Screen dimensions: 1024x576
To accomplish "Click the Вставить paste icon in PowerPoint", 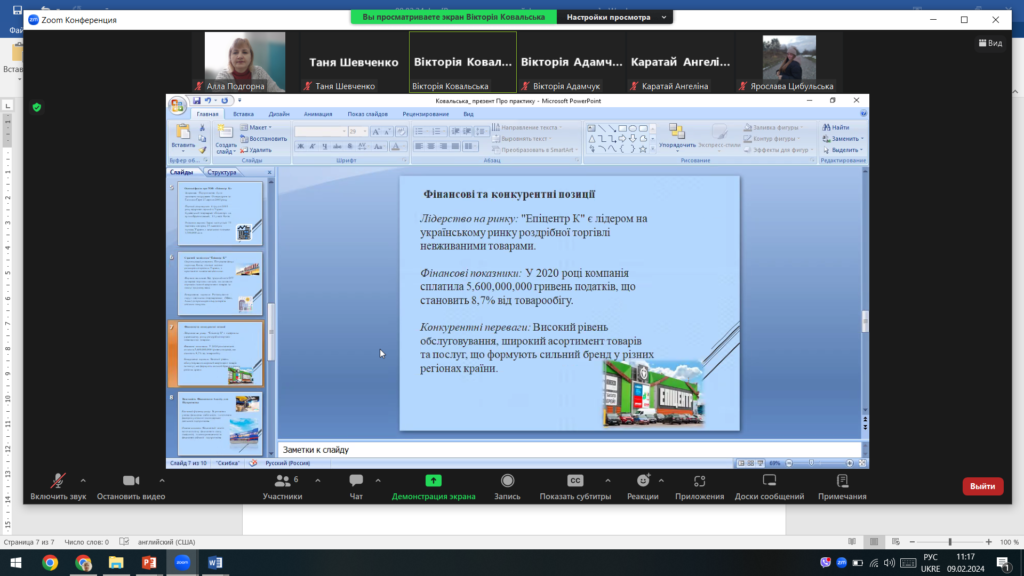I will 183,133.
